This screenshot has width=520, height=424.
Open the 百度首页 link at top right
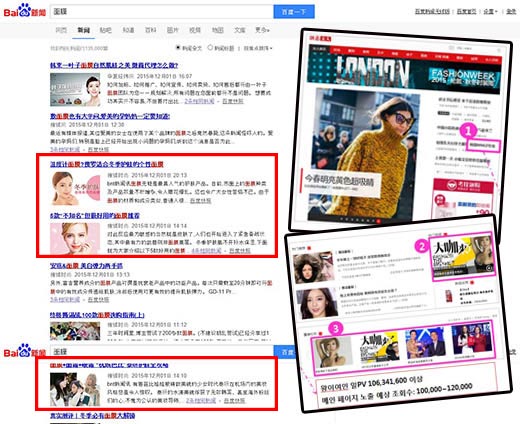[466, 11]
